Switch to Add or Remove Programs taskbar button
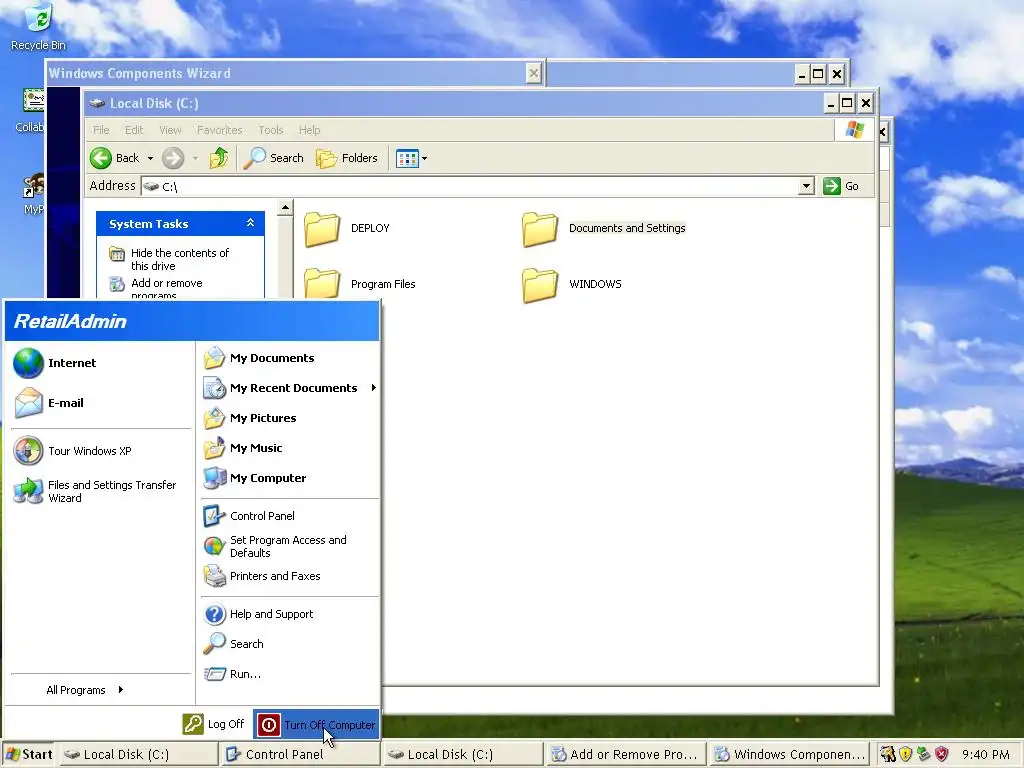1024x768 pixels. tap(626, 755)
